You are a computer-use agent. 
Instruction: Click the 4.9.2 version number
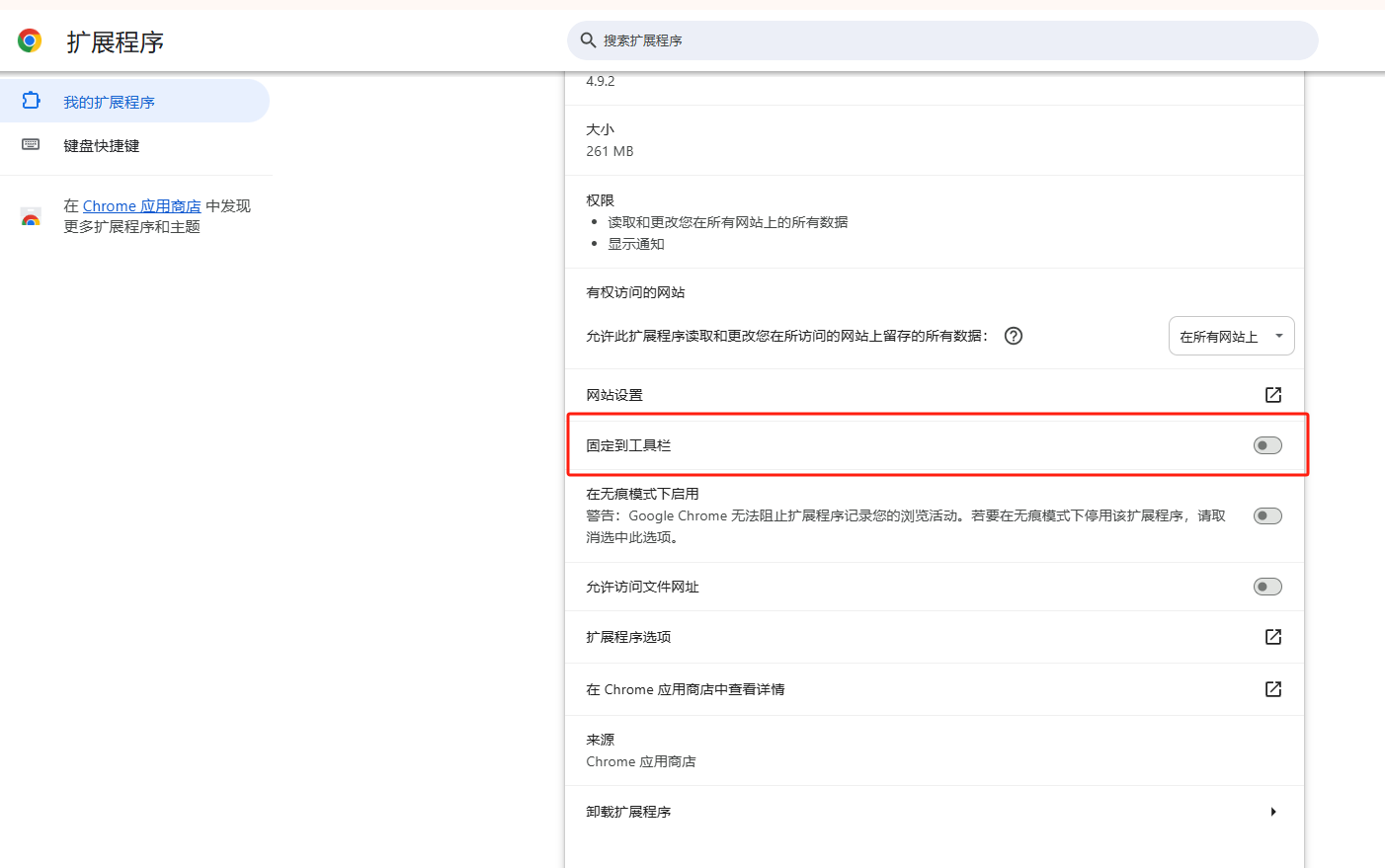point(601,81)
